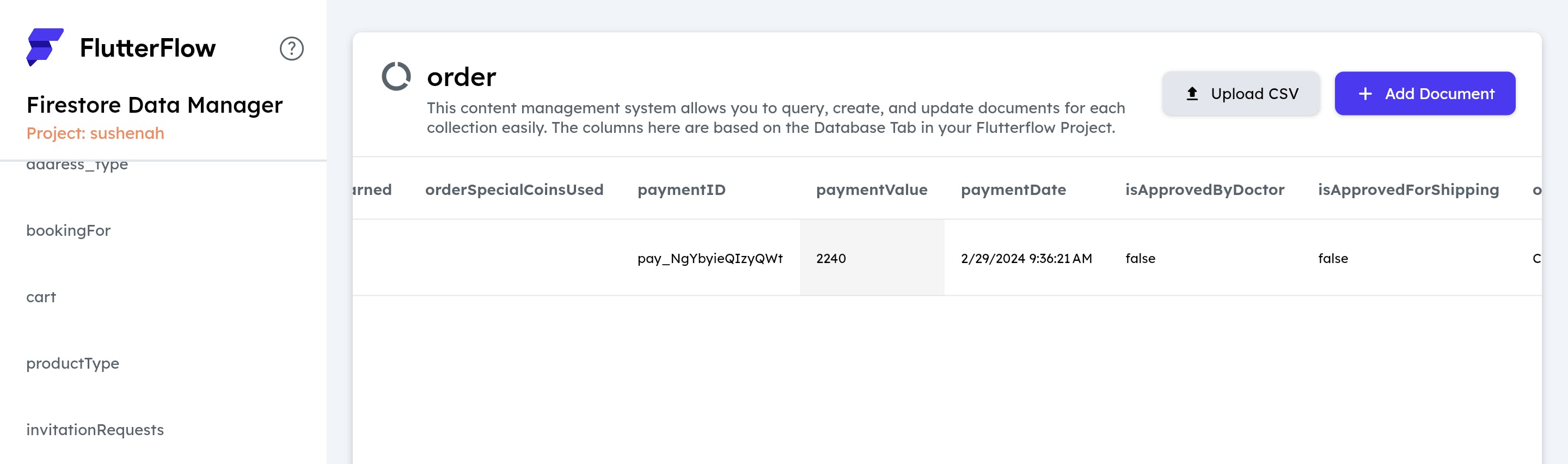Screen dimensions: 1568x464
Task: Click the pay_NgYbyieQIzyQWt payment ID cell
Action: pos(710,258)
